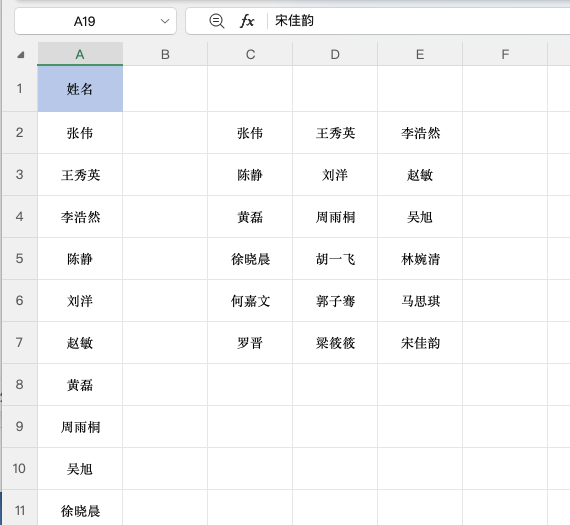Click cell C2 containing 张伟
The width and height of the screenshot is (570, 525).
(250, 133)
